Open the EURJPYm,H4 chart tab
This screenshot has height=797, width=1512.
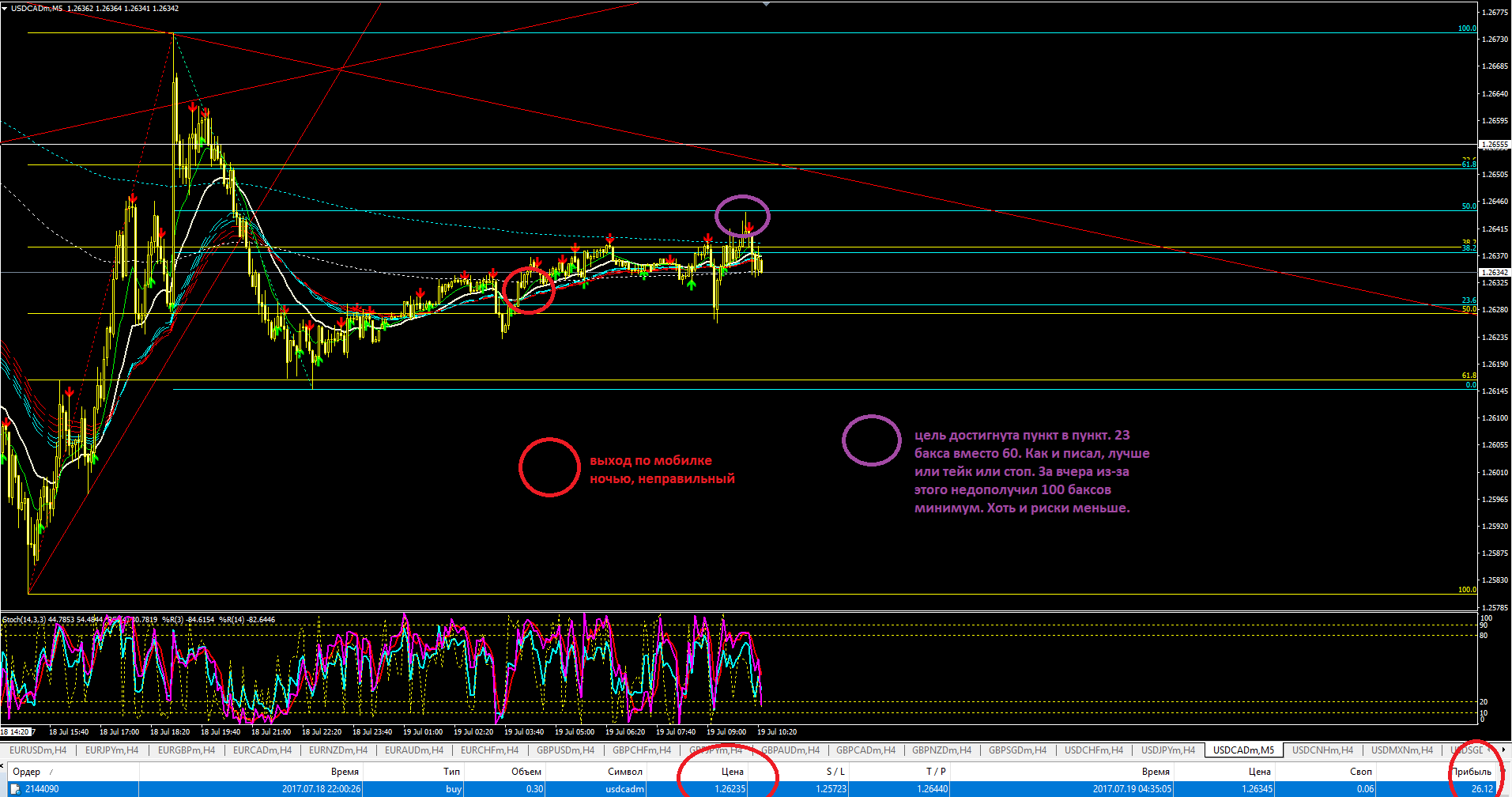point(111,750)
